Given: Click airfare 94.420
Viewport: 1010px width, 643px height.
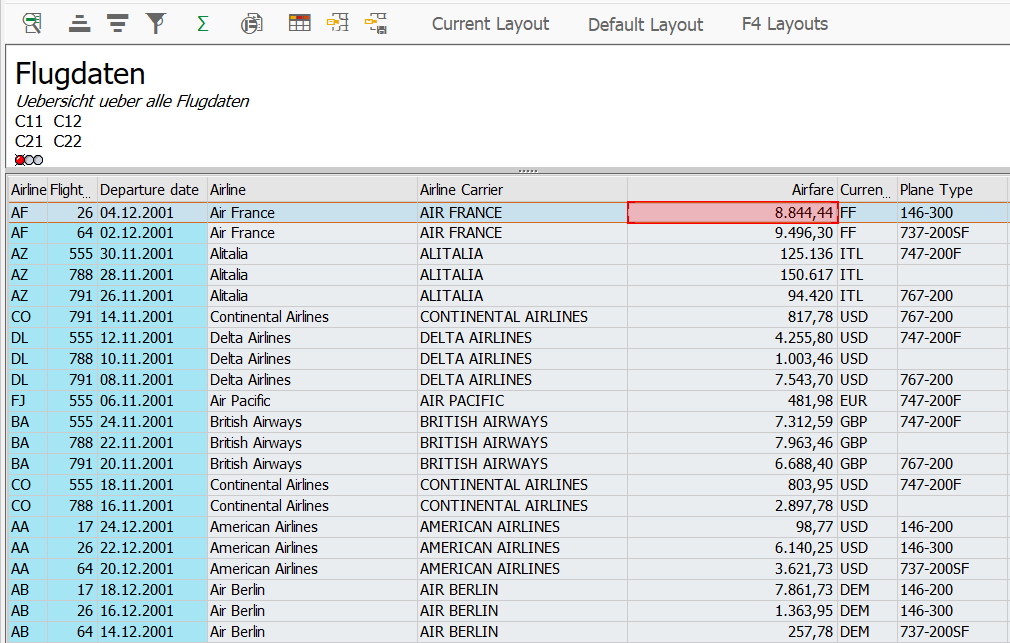Looking at the screenshot, I should click(732, 296).
